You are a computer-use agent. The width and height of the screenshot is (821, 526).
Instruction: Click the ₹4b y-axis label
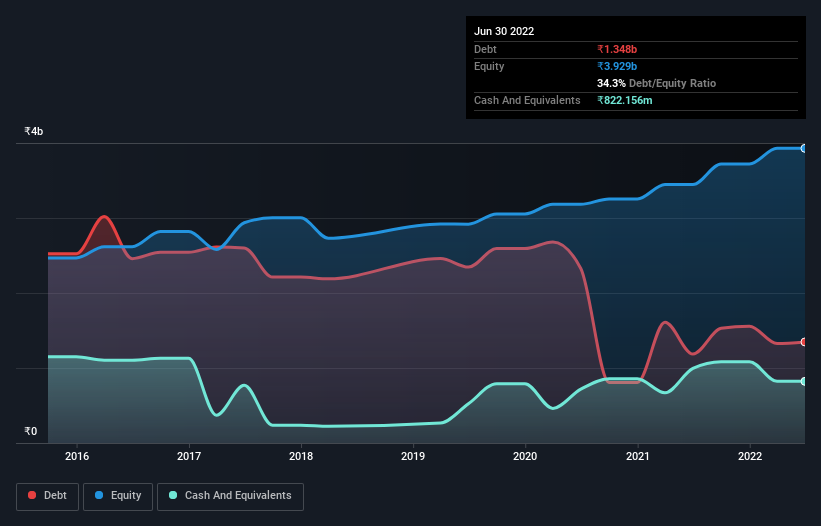(34, 131)
